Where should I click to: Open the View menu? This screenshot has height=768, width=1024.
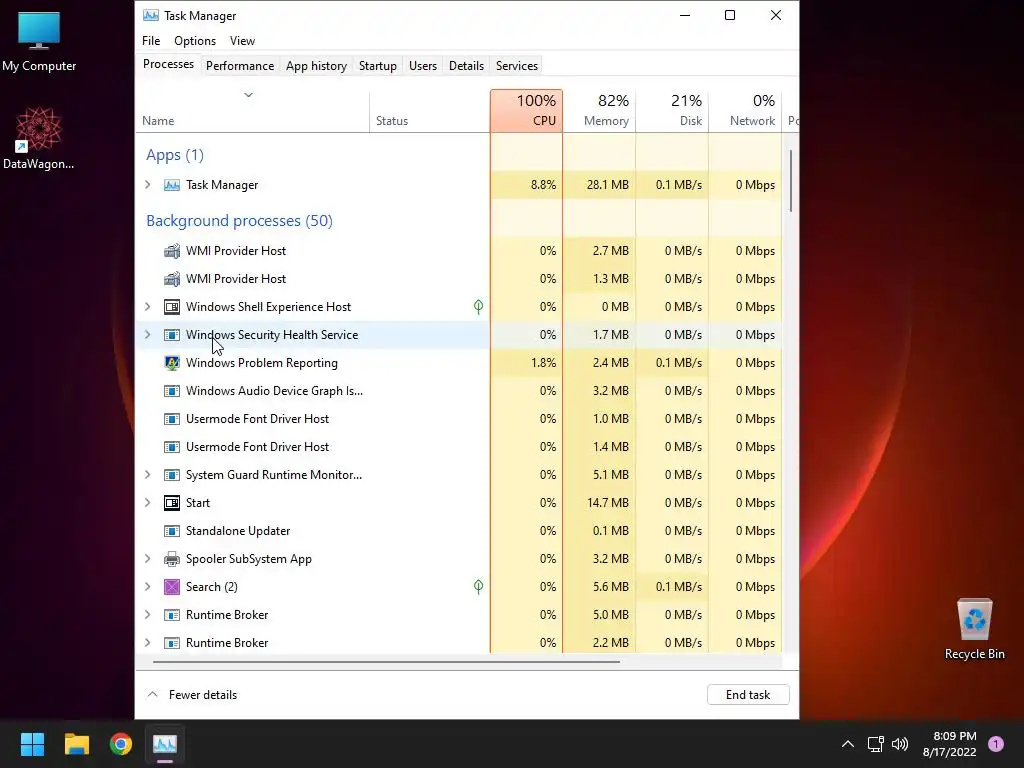point(242,40)
